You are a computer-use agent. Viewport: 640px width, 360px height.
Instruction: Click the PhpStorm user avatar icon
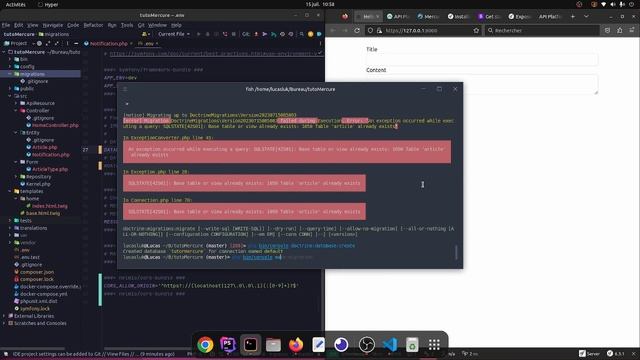coord(146,34)
